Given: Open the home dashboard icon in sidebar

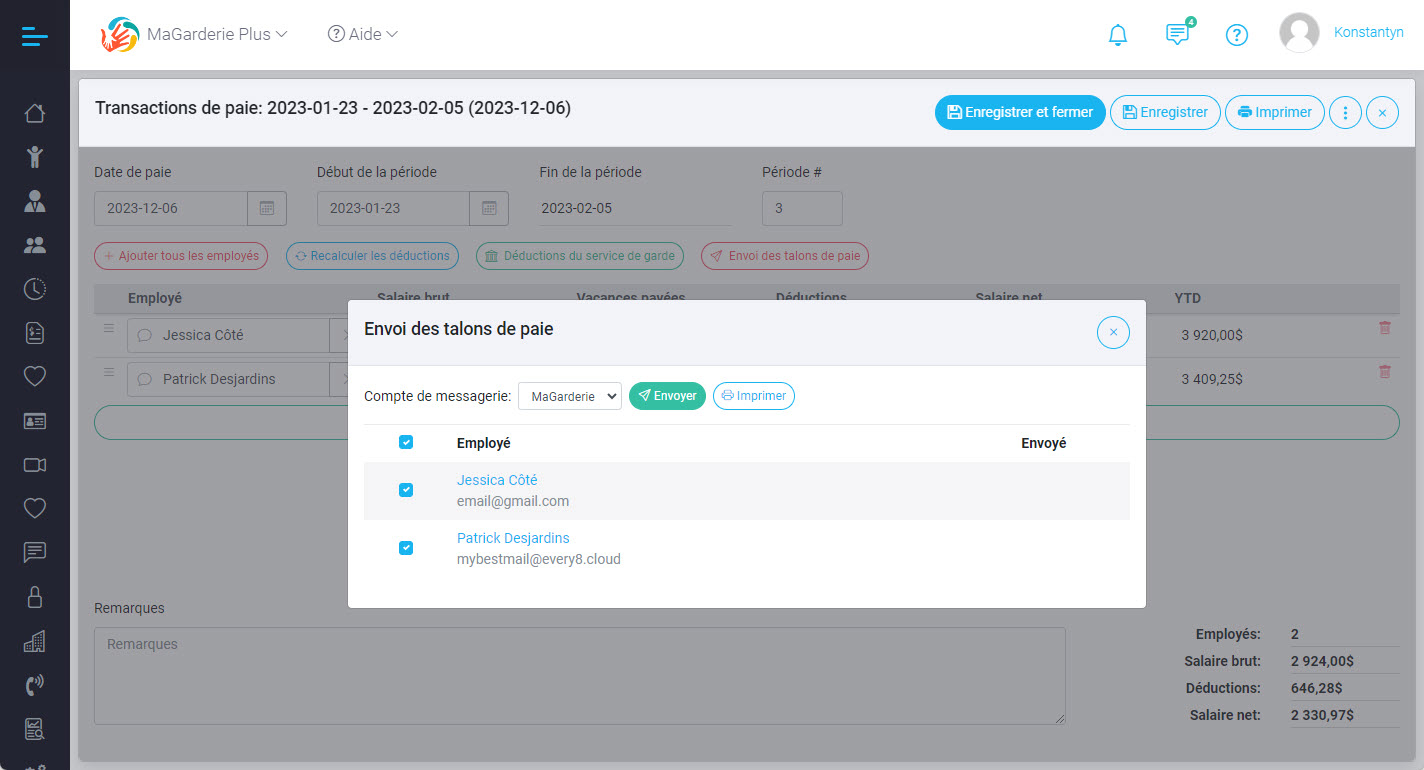Looking at the screenshot, I should pos(34,113).
